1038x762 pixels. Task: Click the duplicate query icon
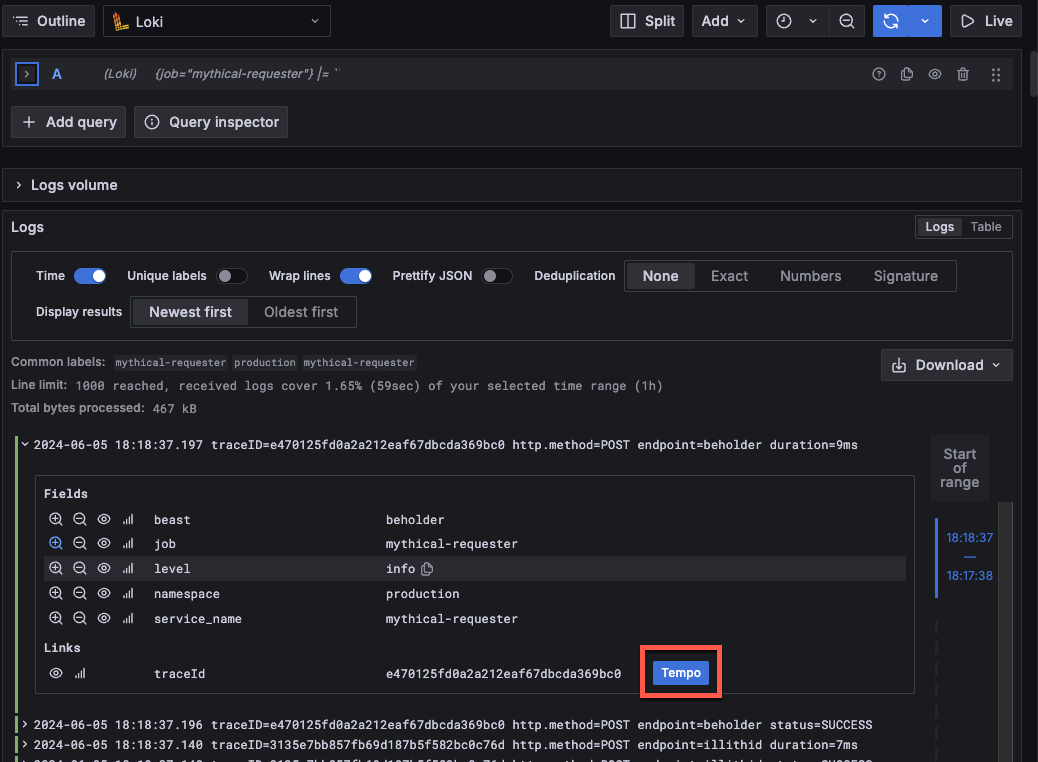pyautogui.click(x=907, y=74)
